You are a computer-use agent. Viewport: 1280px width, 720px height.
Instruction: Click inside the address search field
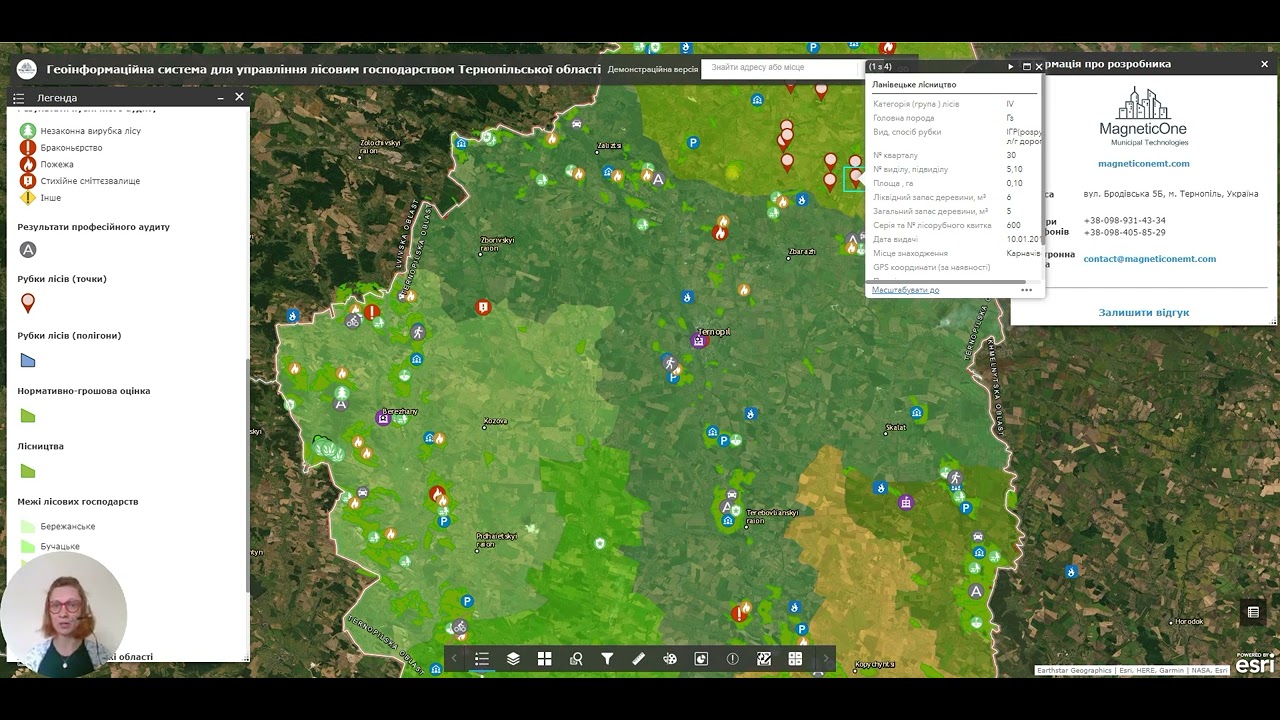pos(781,67)
